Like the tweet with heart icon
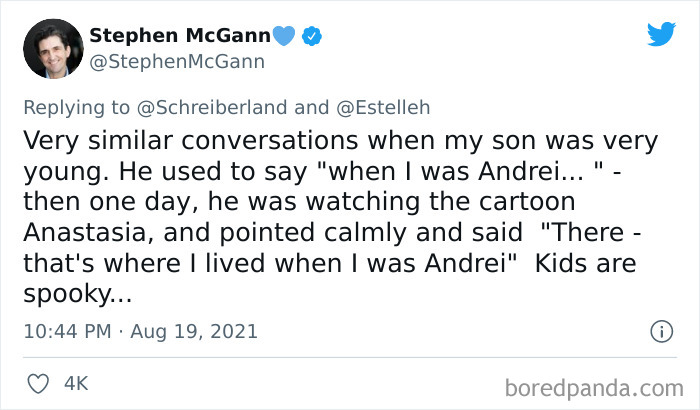Viewport: 700px width, 410px height. pyautogui.click(x=40, y=383)
